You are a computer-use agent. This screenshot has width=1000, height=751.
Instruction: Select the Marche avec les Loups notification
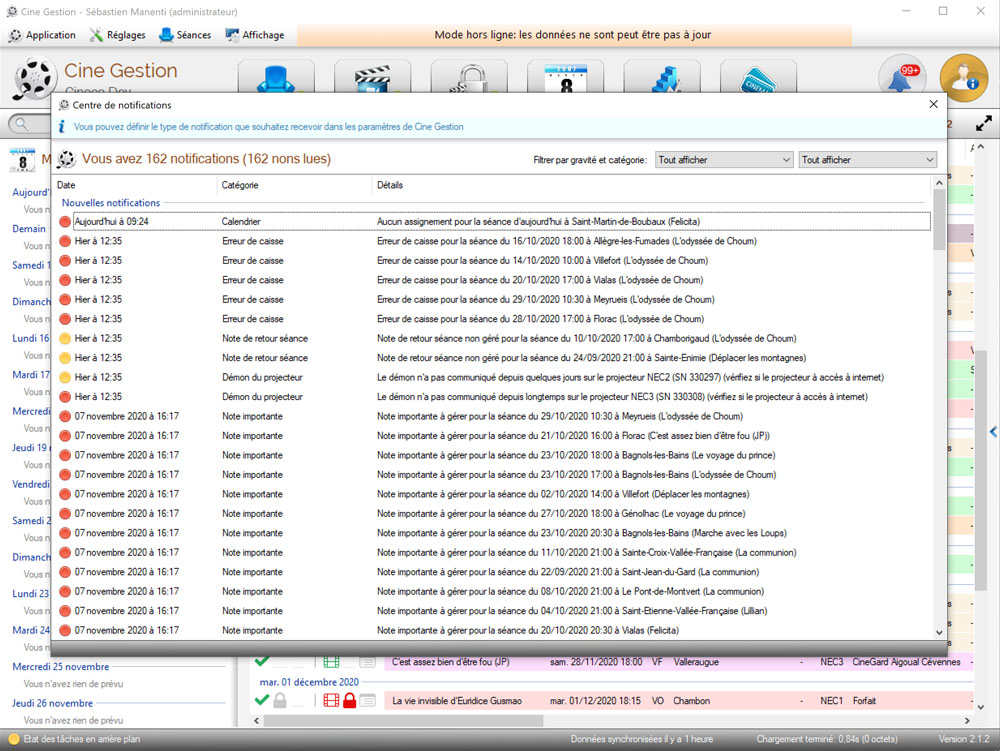coord(494,534)
